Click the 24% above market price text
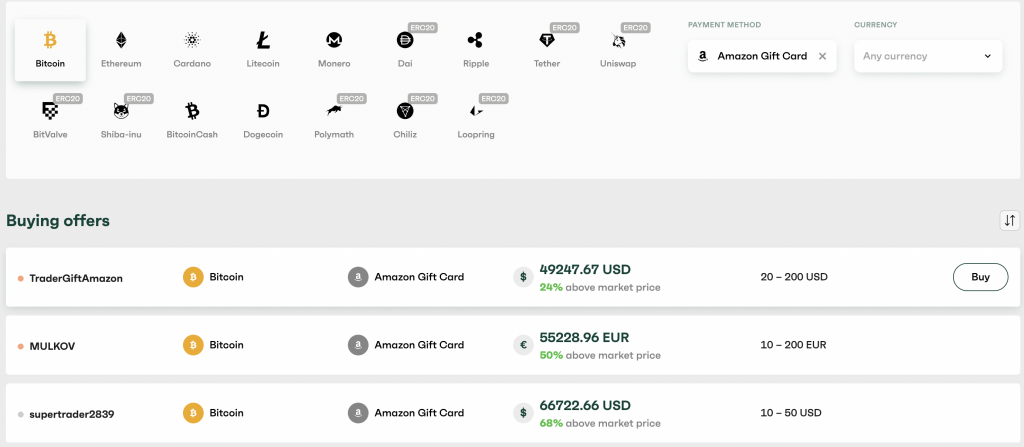This screenshot has height=447, width=1024. click(600, 288)
